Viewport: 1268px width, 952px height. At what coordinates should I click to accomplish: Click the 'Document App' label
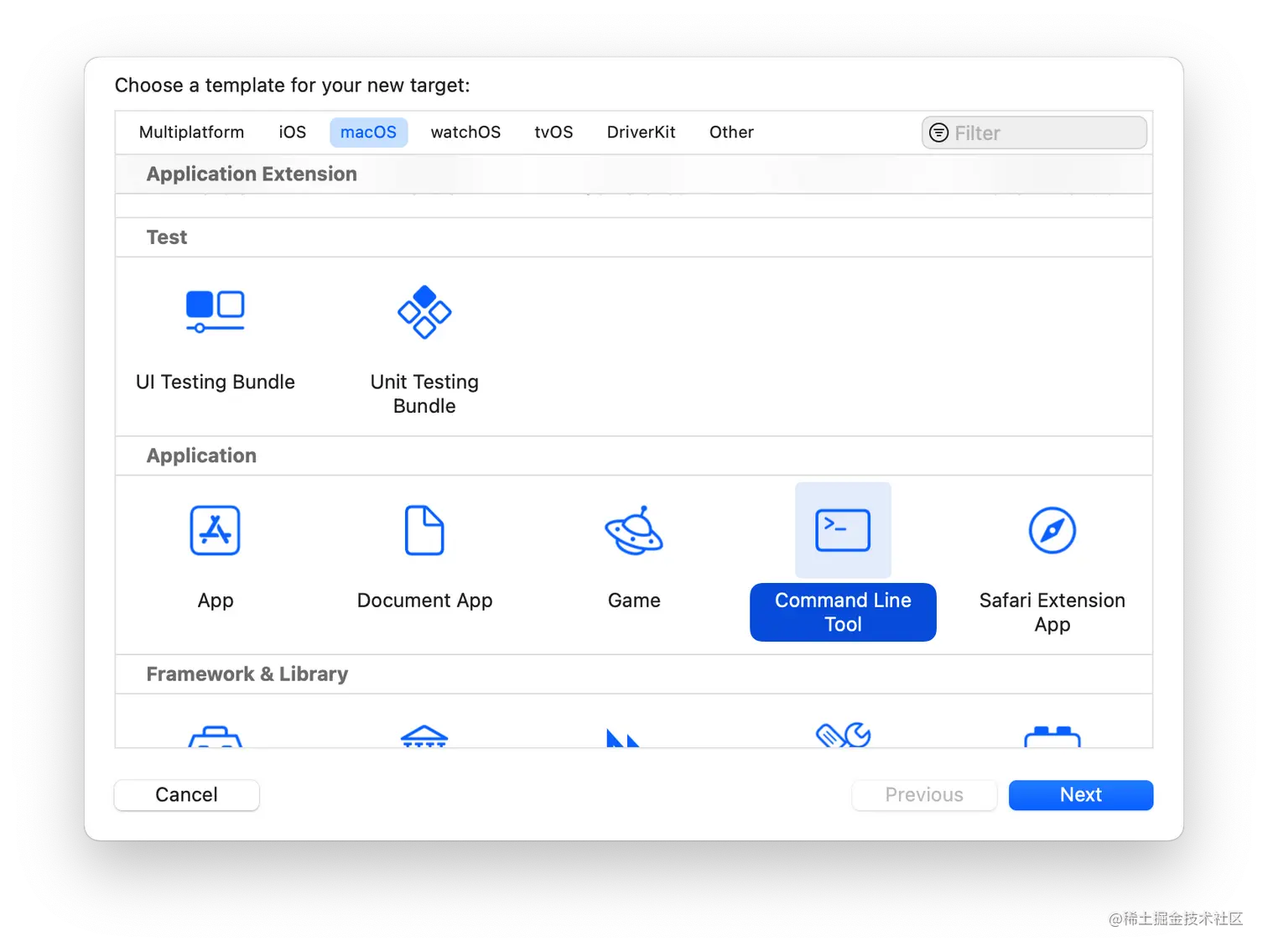[x=424, y=601]
